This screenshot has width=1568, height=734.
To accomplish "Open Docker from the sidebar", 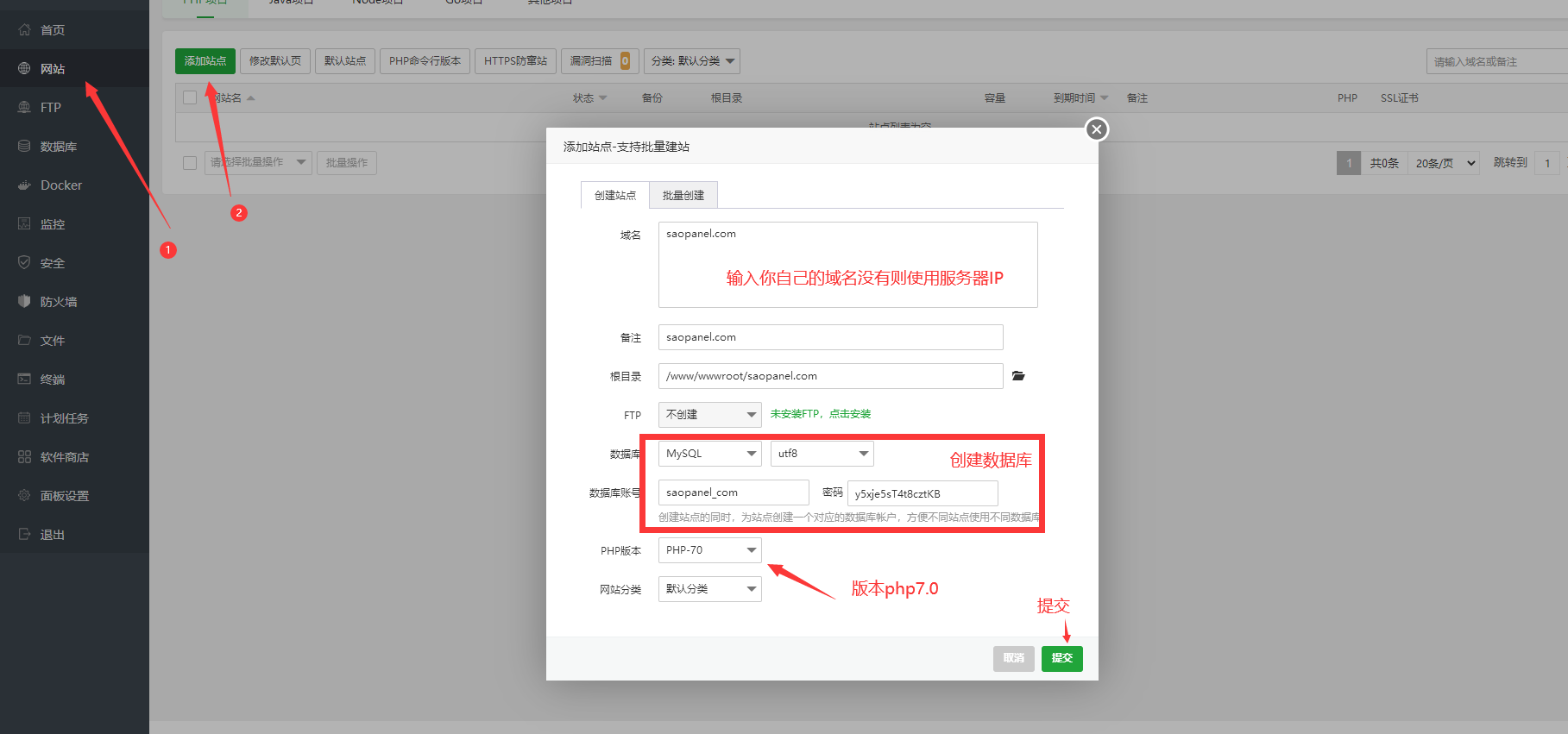I will pos(60,185).
